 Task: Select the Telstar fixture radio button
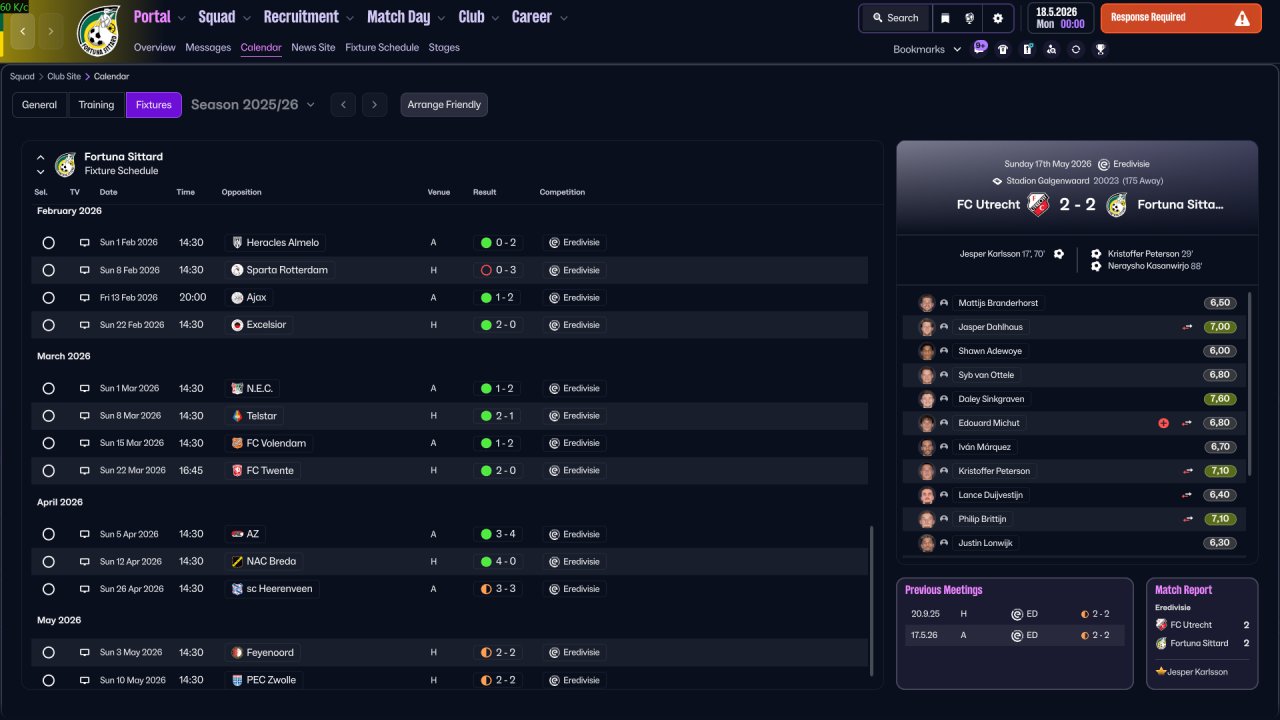pos(48,416)
